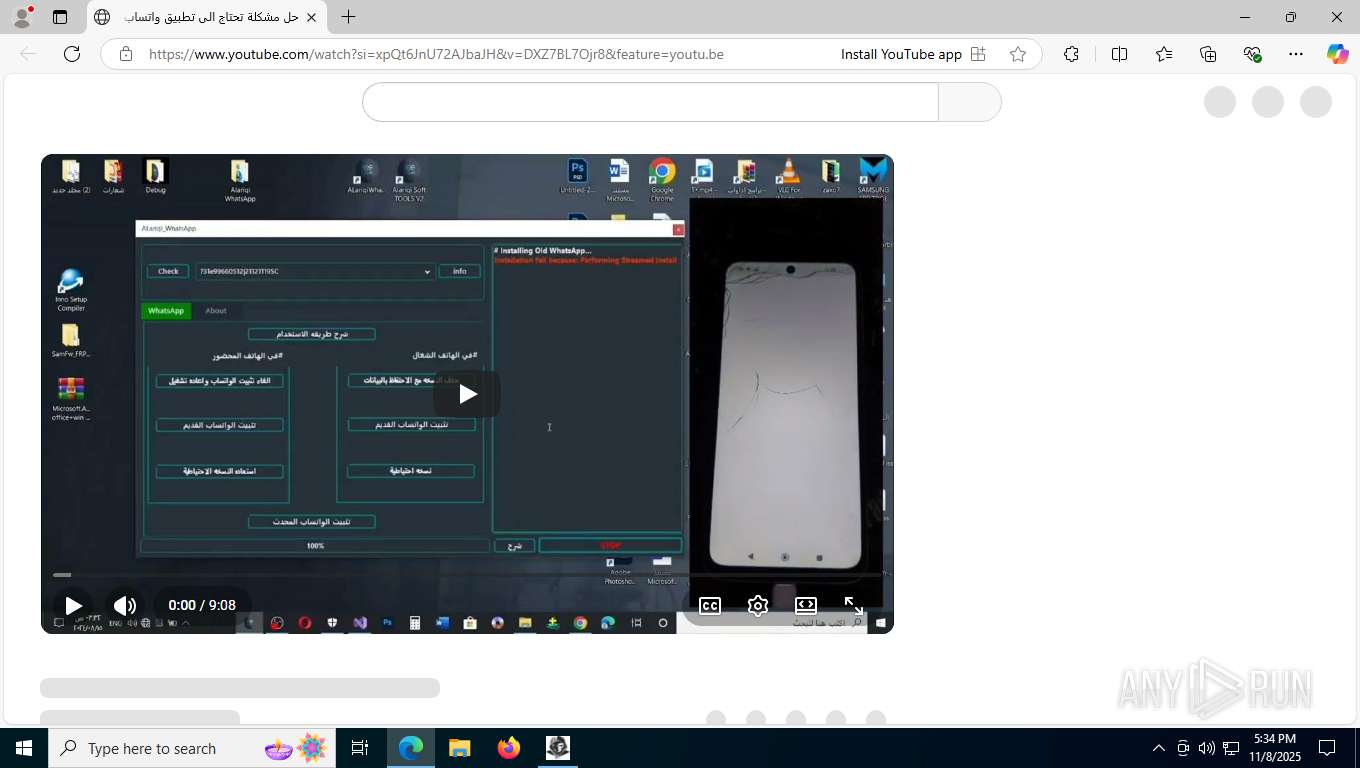The height and width of the screenshot is (768, 1360).
Task: Click the small play button in player controls
Action: (x=73, y=606)
